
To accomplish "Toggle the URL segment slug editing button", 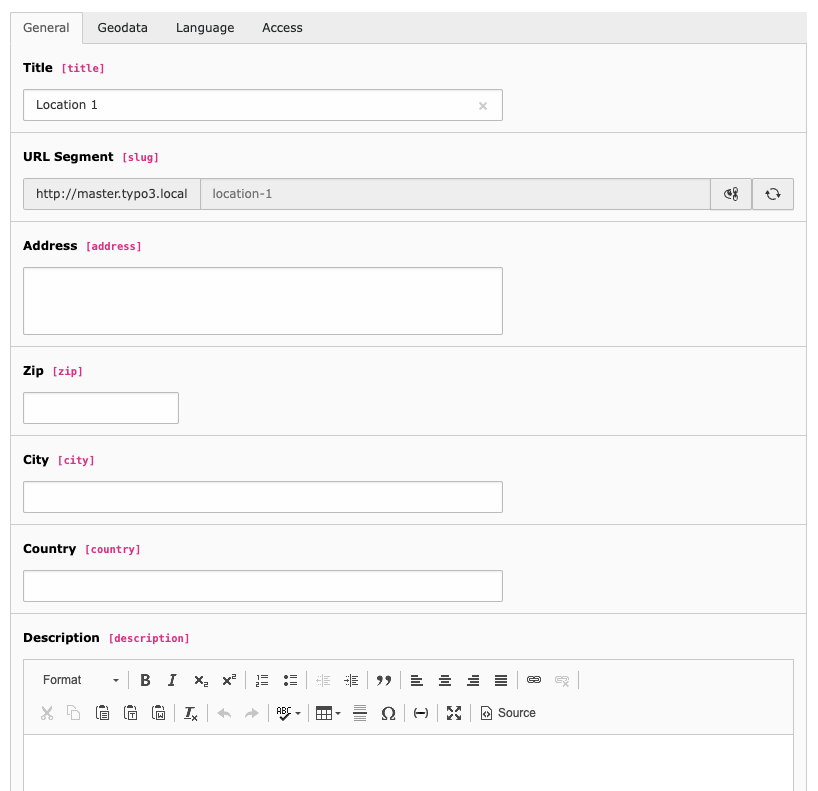I will (x=731, y=194).
